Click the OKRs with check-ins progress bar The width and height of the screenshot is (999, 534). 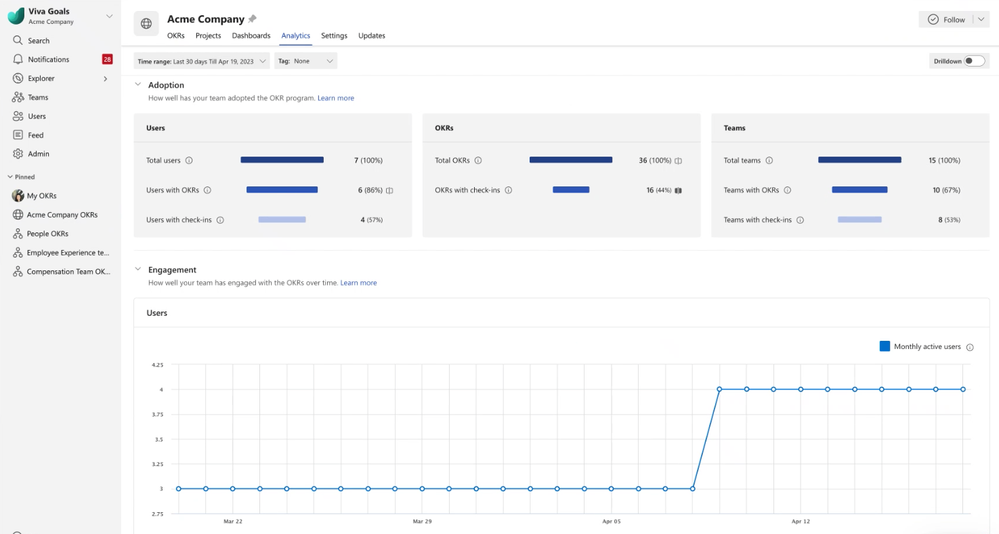(x=571, y=189)
